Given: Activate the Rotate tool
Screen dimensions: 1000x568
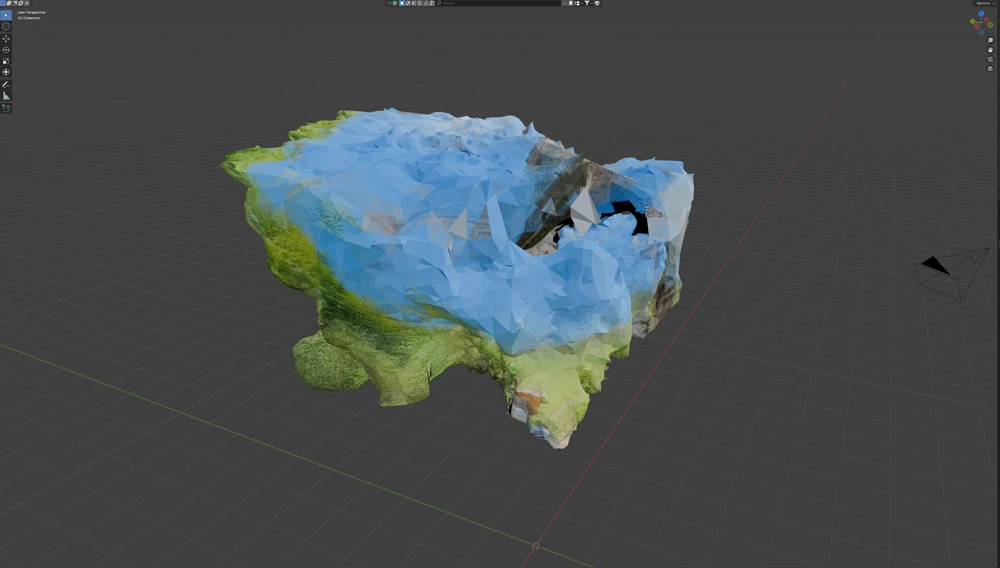Looking at the screenshot, I should tap(6, 50).
